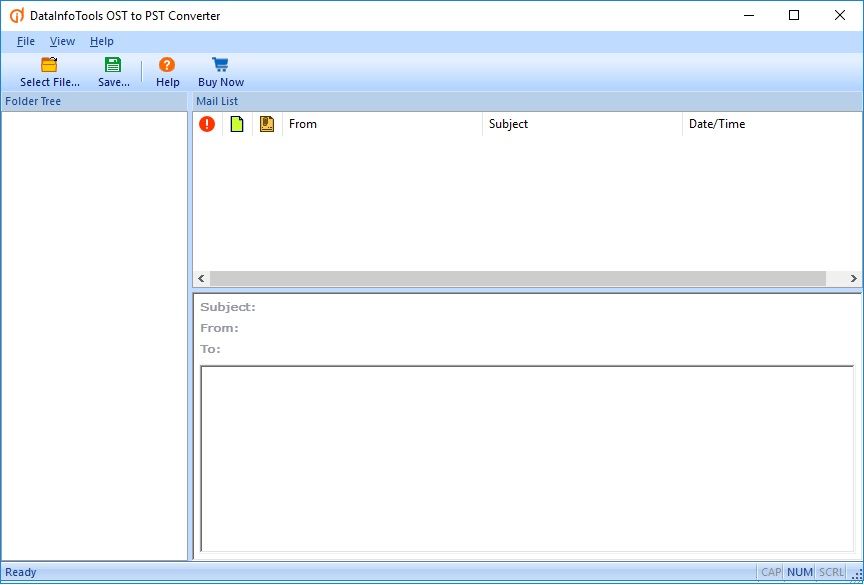Click the Save toolbar button
The height and width of the screenshot is (585, 864).
click(114, 72)
